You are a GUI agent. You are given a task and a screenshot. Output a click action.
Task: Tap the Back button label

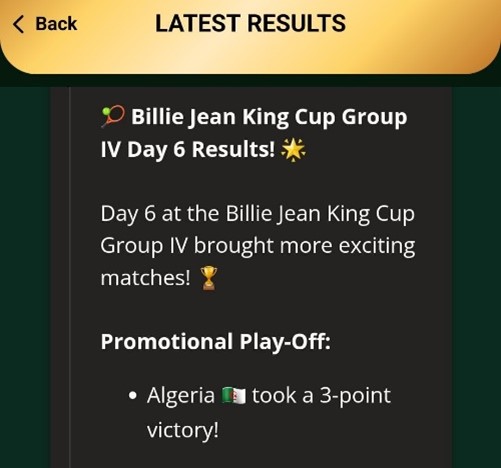coord(56,24)
